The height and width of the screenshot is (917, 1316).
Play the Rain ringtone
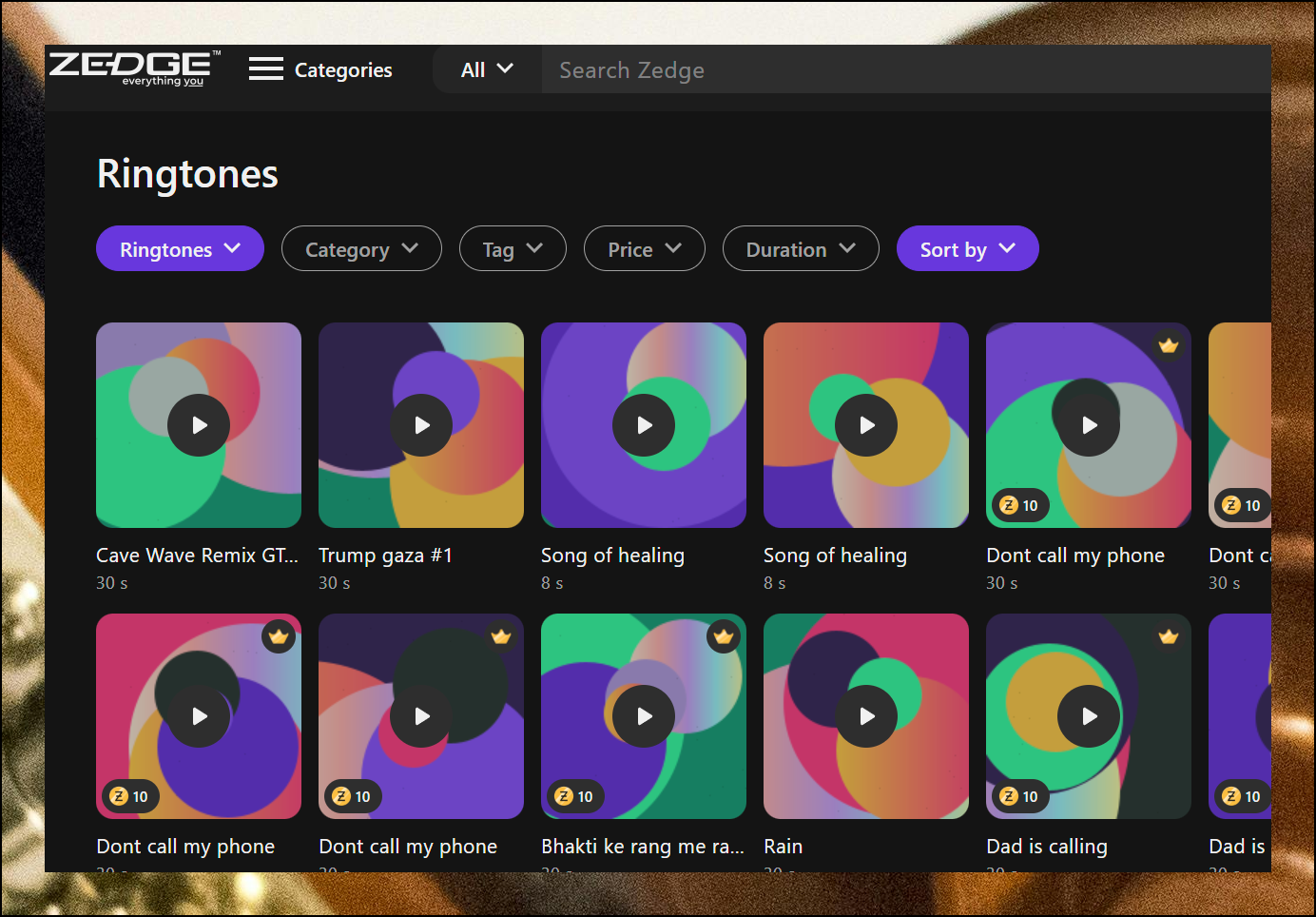(x=866, y=716)
